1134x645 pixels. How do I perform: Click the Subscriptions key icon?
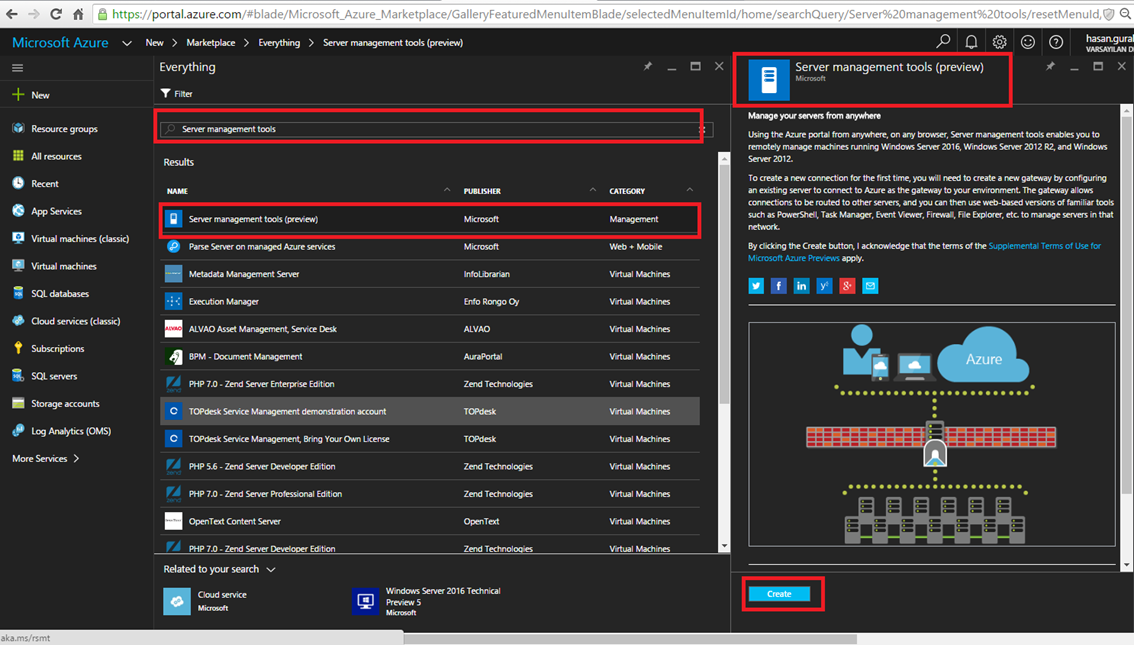(x=18, y=349)
